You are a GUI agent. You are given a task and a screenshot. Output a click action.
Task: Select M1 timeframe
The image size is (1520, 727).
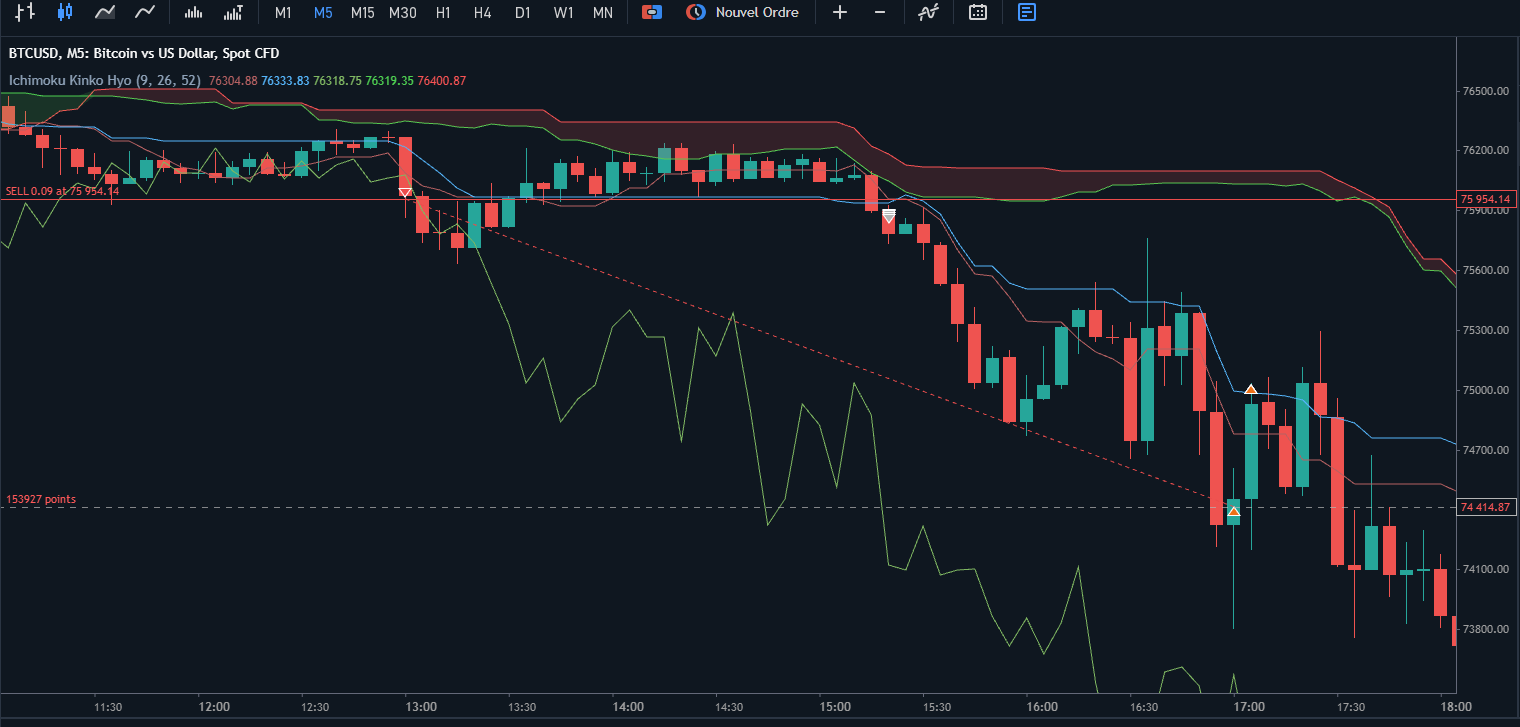283,13
